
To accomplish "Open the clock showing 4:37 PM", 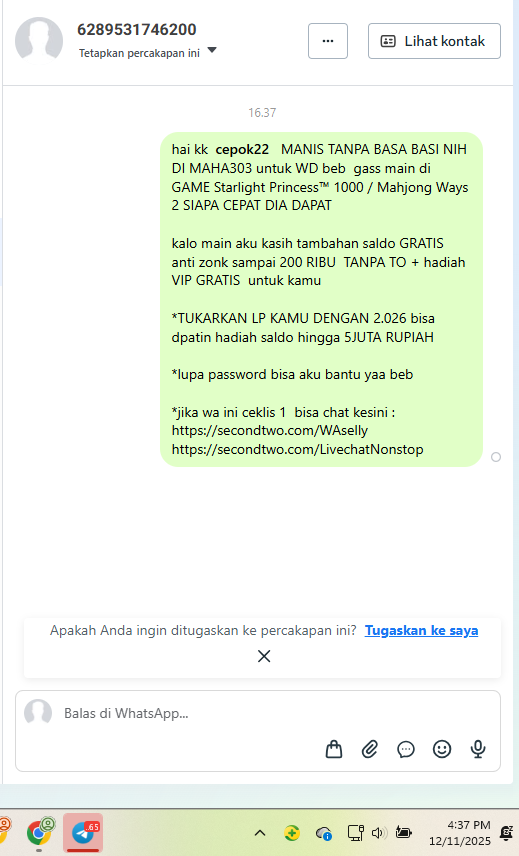I will 460,833.
